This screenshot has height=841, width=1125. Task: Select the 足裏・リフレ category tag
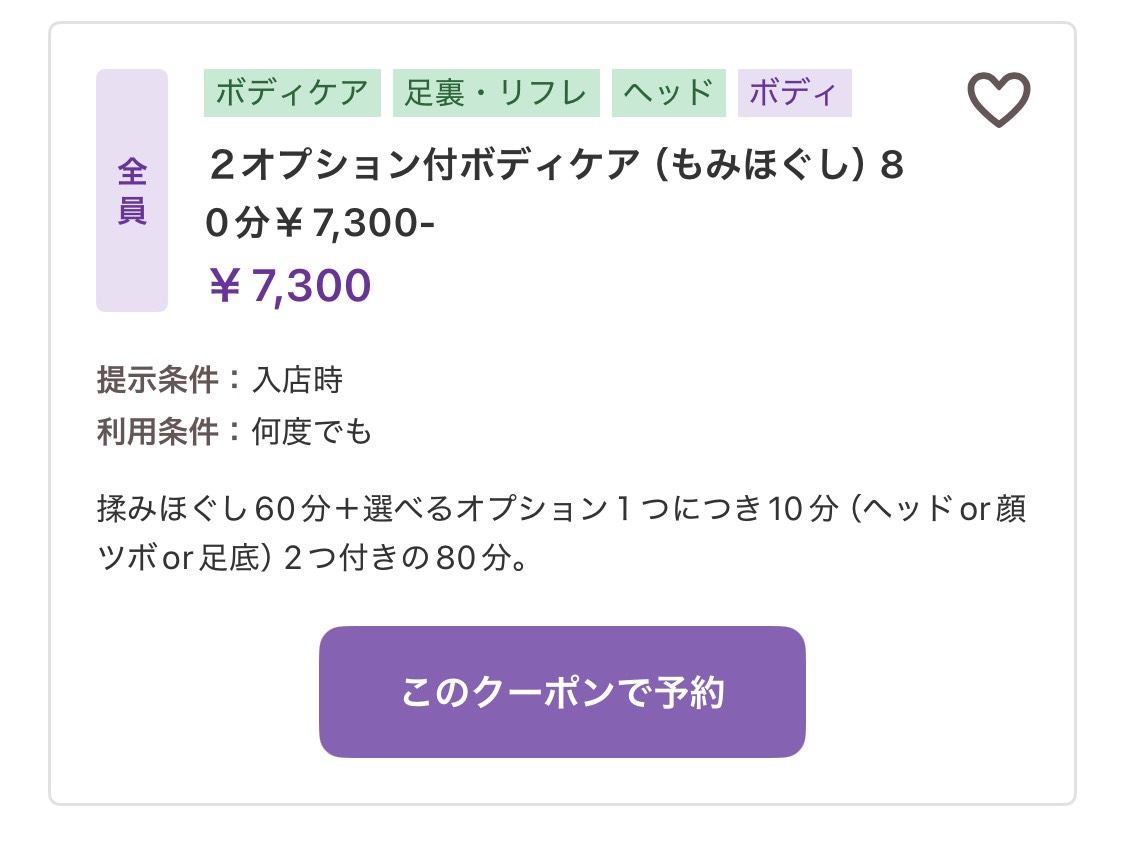click(496, 93)
